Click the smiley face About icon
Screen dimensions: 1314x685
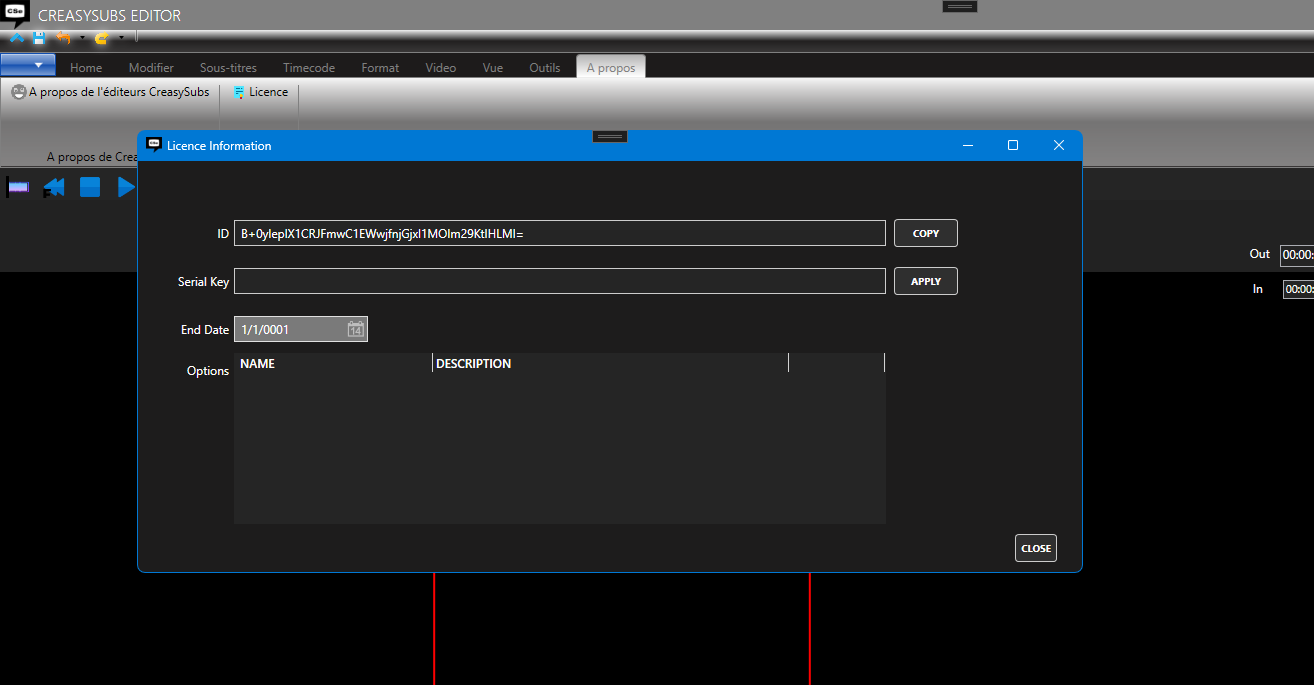(19, 92)
